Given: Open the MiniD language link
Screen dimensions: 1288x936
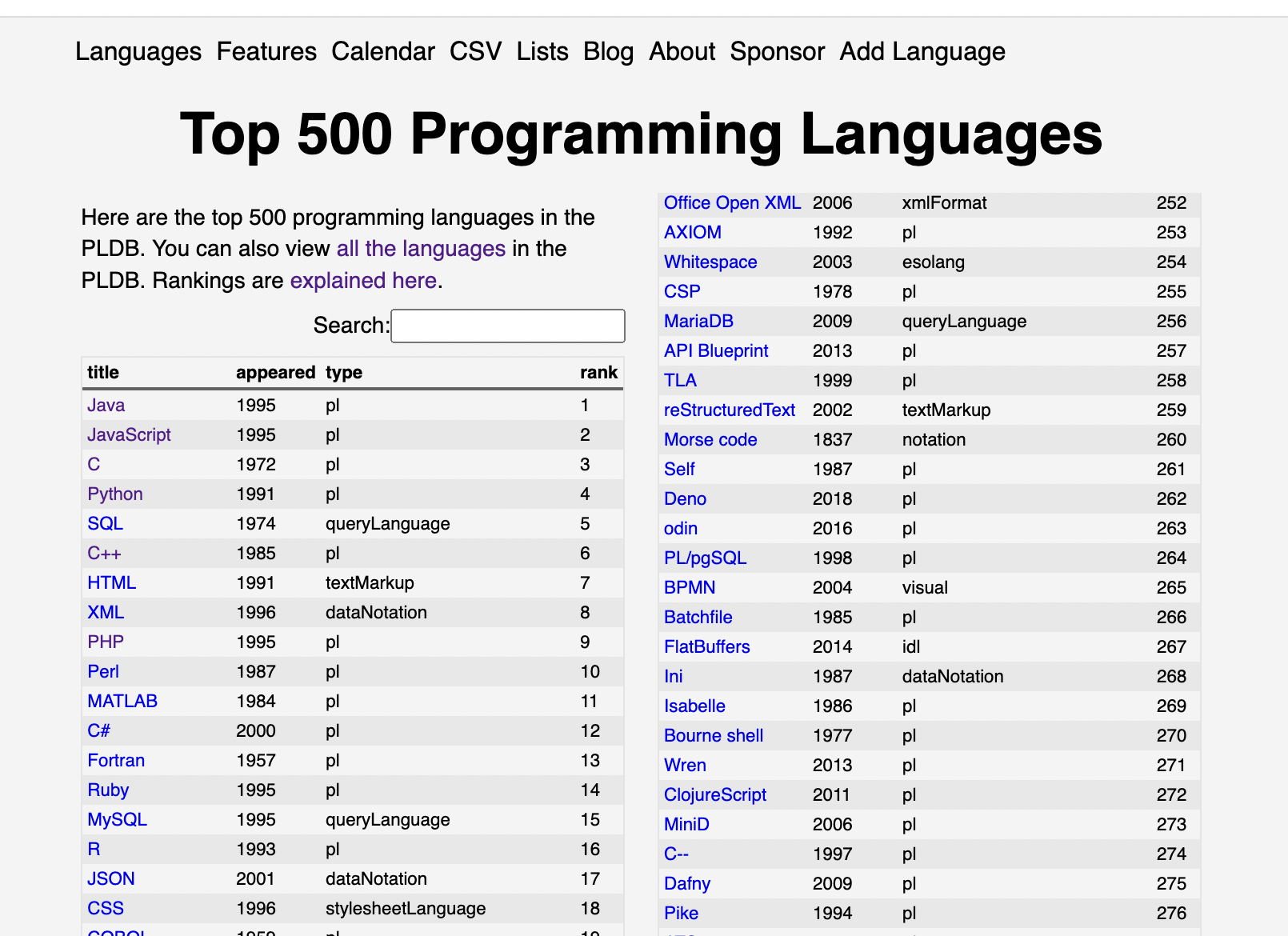Looking at the screenshot, I should point(686,825).
